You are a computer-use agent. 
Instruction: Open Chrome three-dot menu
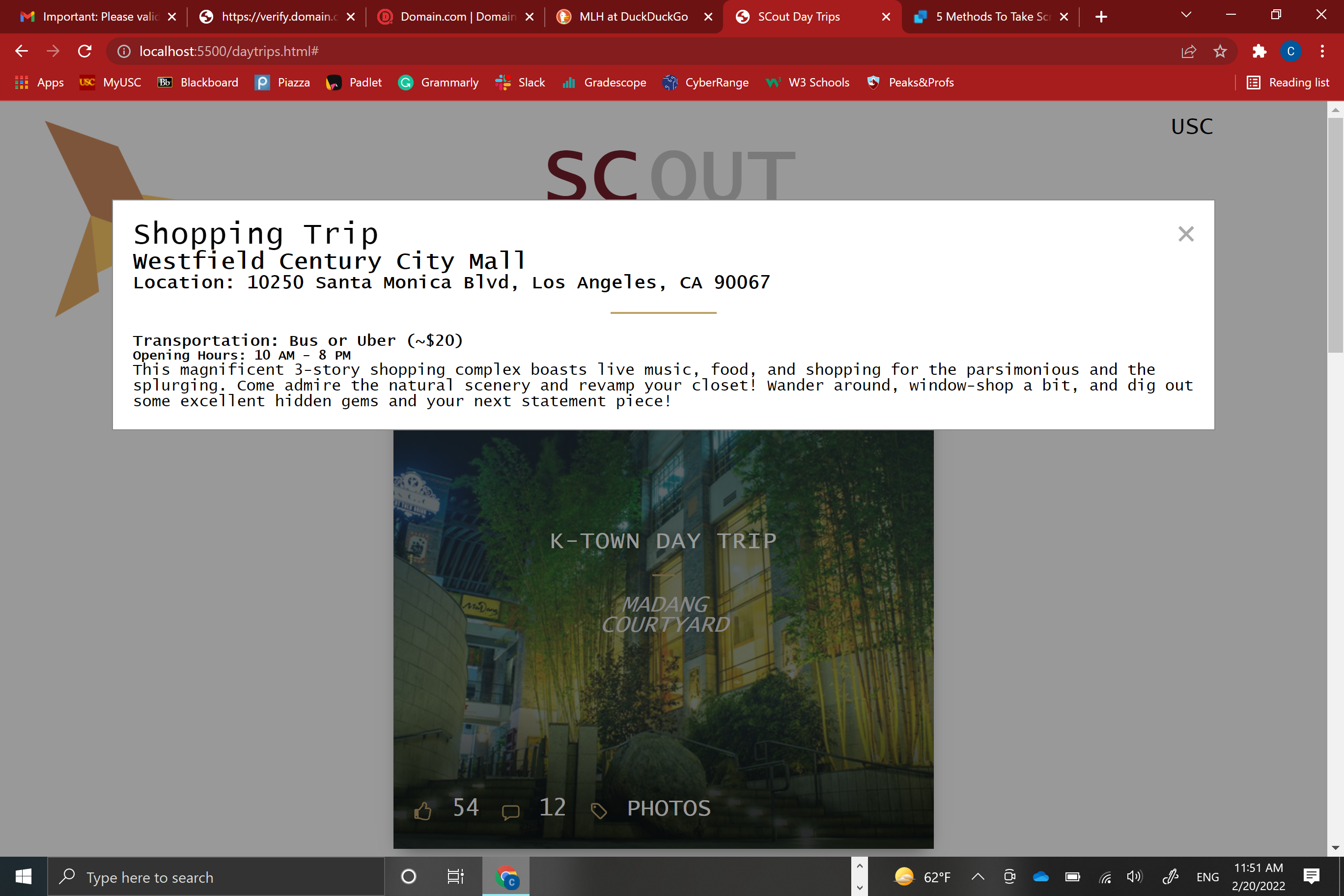1322,52
